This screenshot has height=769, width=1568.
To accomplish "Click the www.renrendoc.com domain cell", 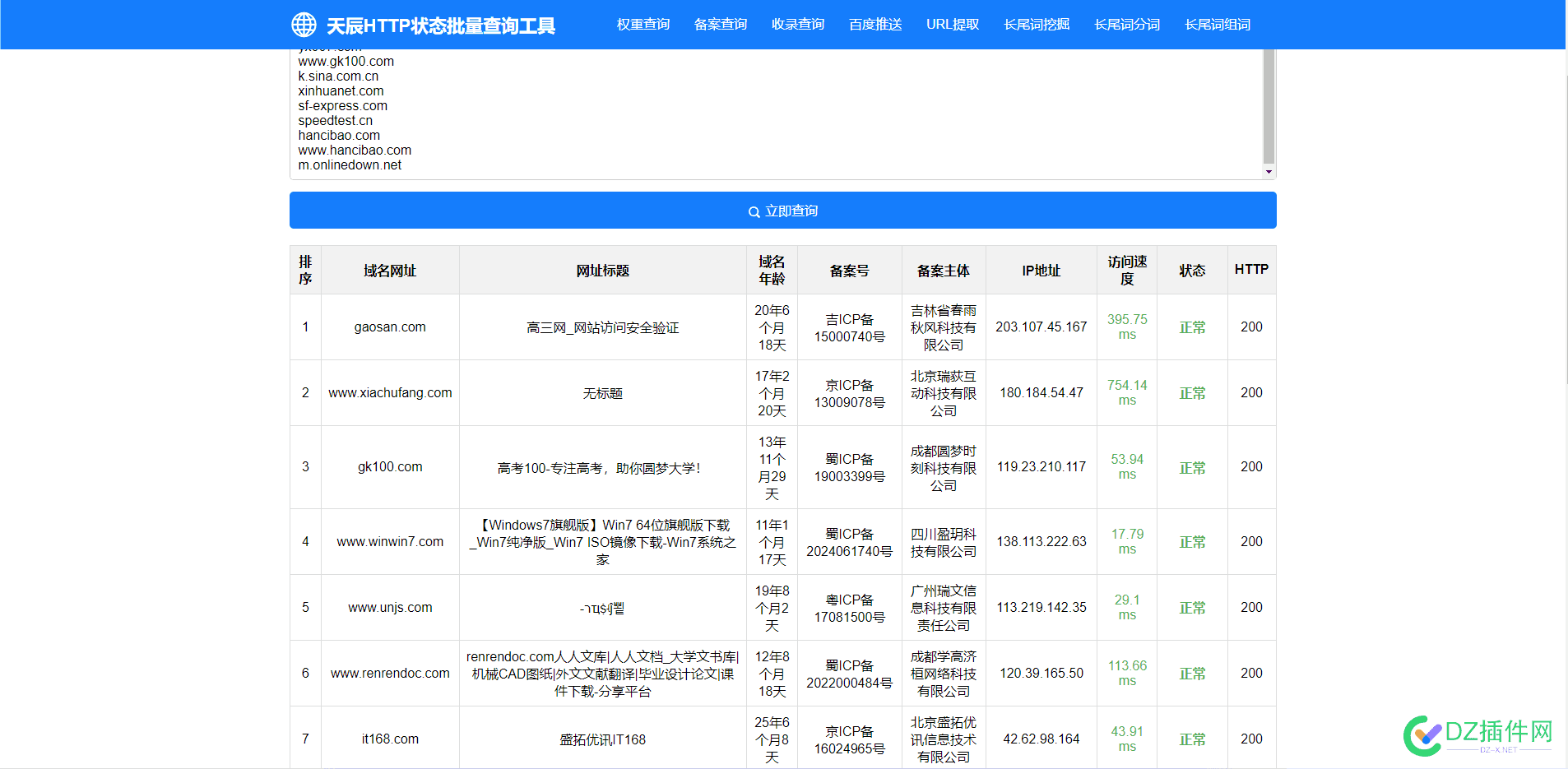I will pos(390,674).
